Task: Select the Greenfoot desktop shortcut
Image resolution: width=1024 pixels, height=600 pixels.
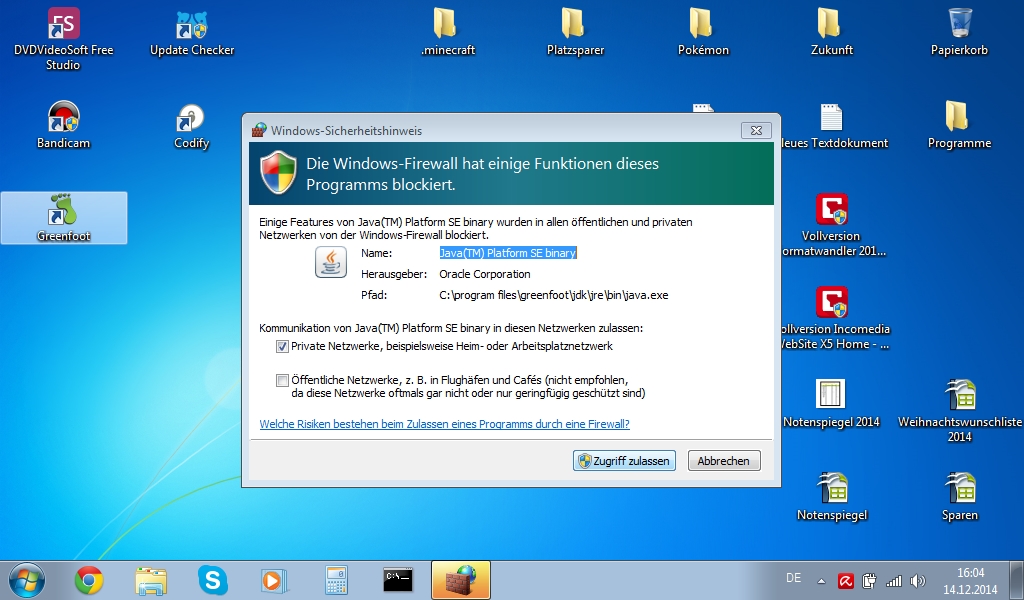Action: coord(63,218)
